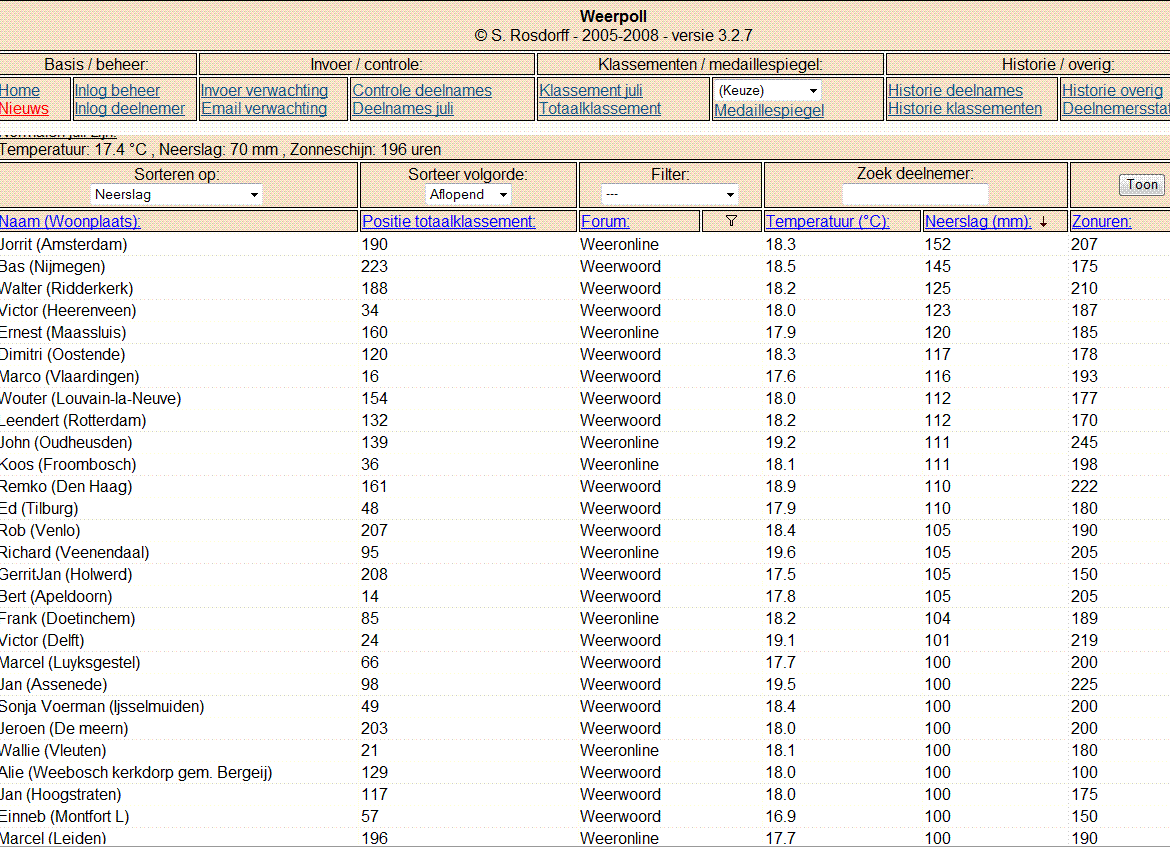Open the Home link

click(x=19, y=90)
